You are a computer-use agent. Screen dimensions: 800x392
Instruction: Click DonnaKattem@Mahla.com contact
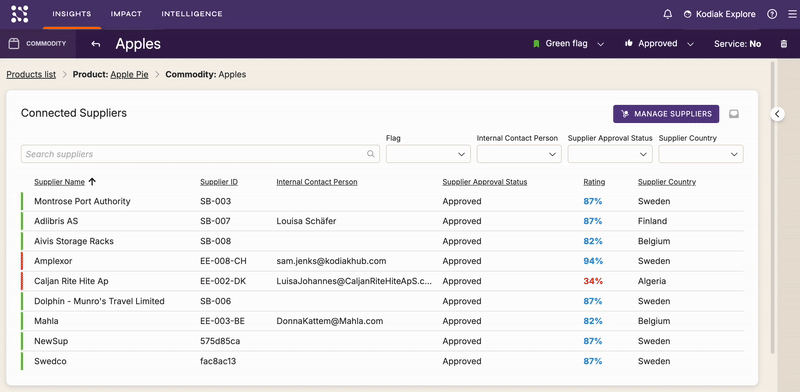tap(330, 321)
